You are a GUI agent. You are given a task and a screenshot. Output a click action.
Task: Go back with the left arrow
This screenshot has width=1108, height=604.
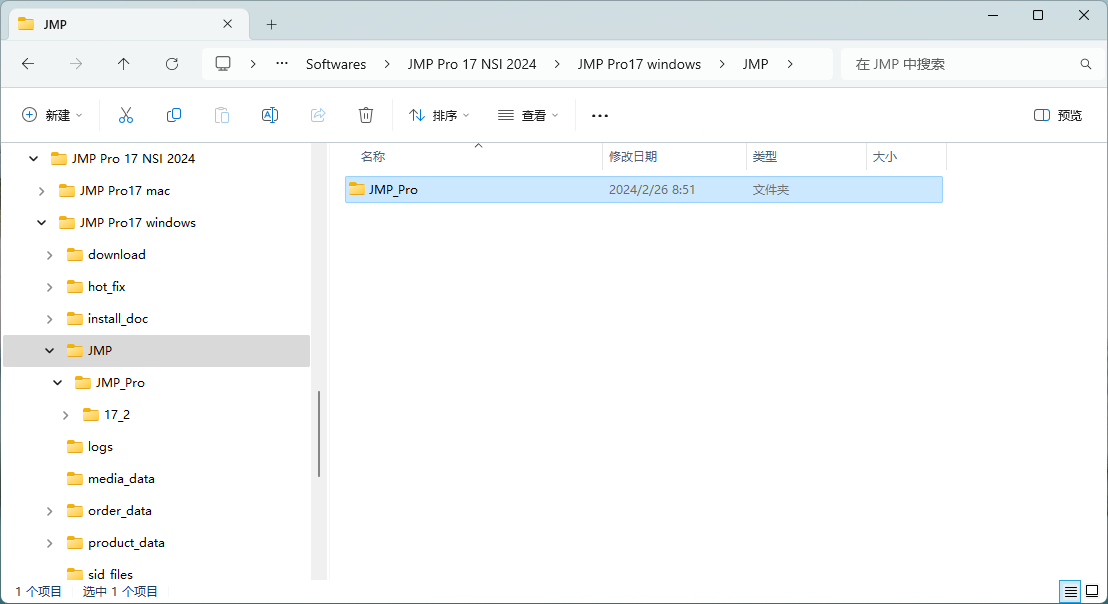28,64
